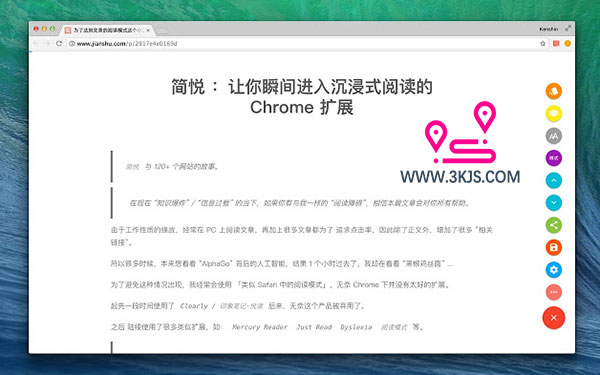This screenshot has height=375, width=600.
Task: Click the teal down-arrow button
Action: (x=553, y=202)
